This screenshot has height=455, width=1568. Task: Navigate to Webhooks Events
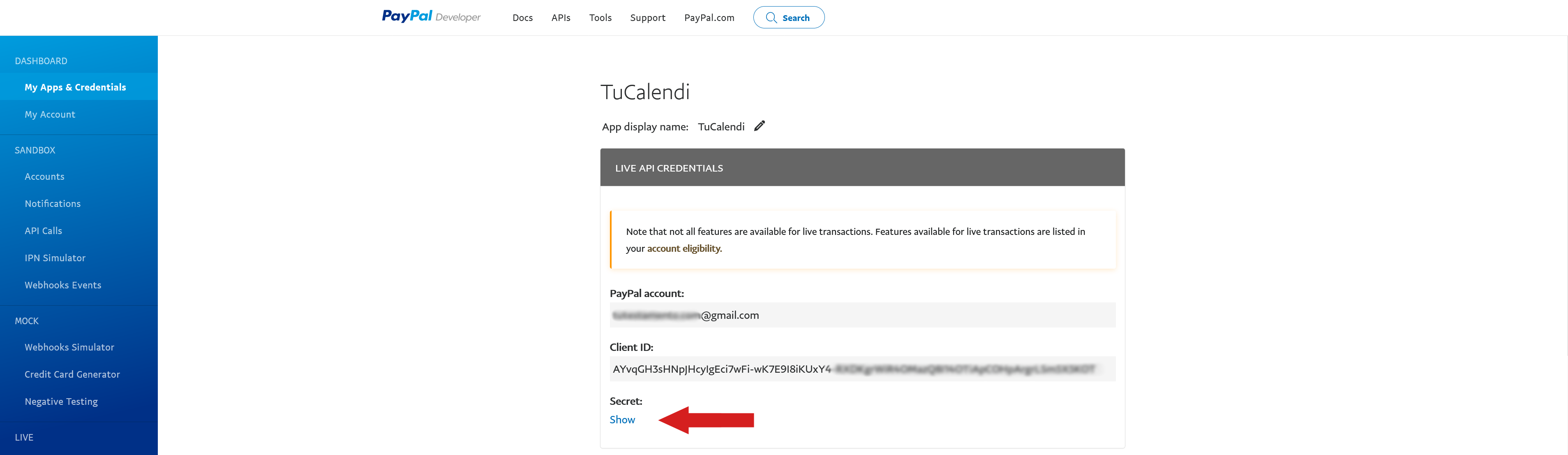[63, 284]
